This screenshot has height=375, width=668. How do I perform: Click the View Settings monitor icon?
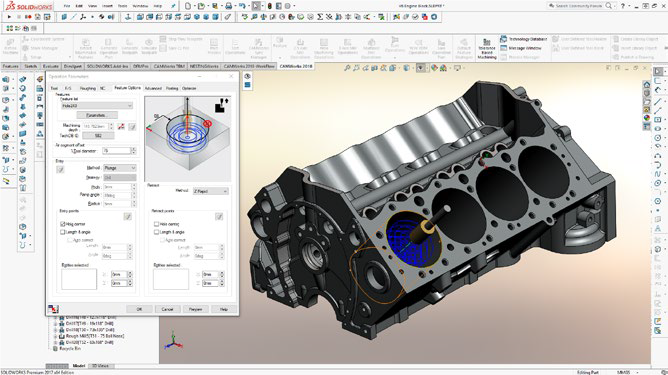coord(457,68)
